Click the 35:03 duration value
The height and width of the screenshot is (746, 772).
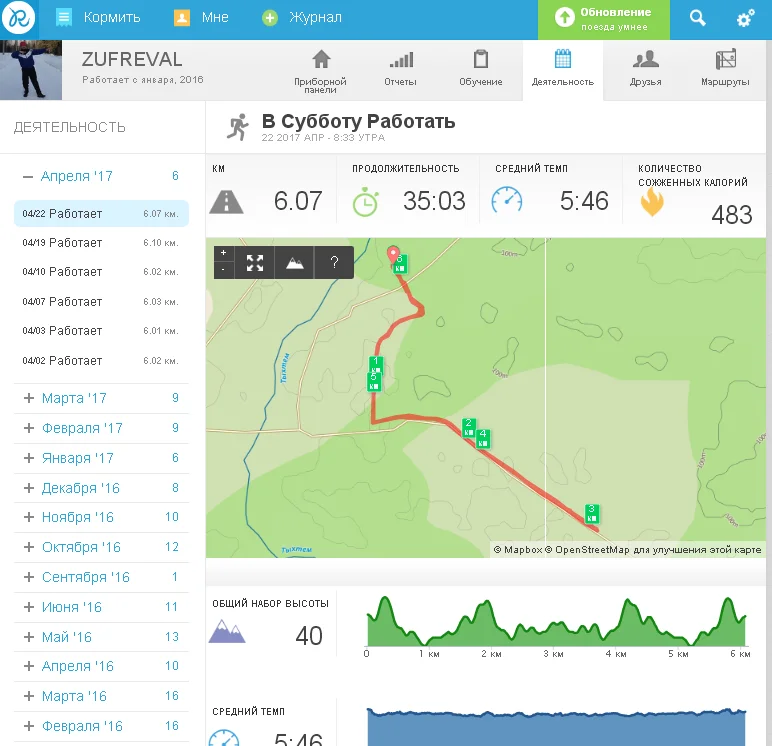[434, 201]
